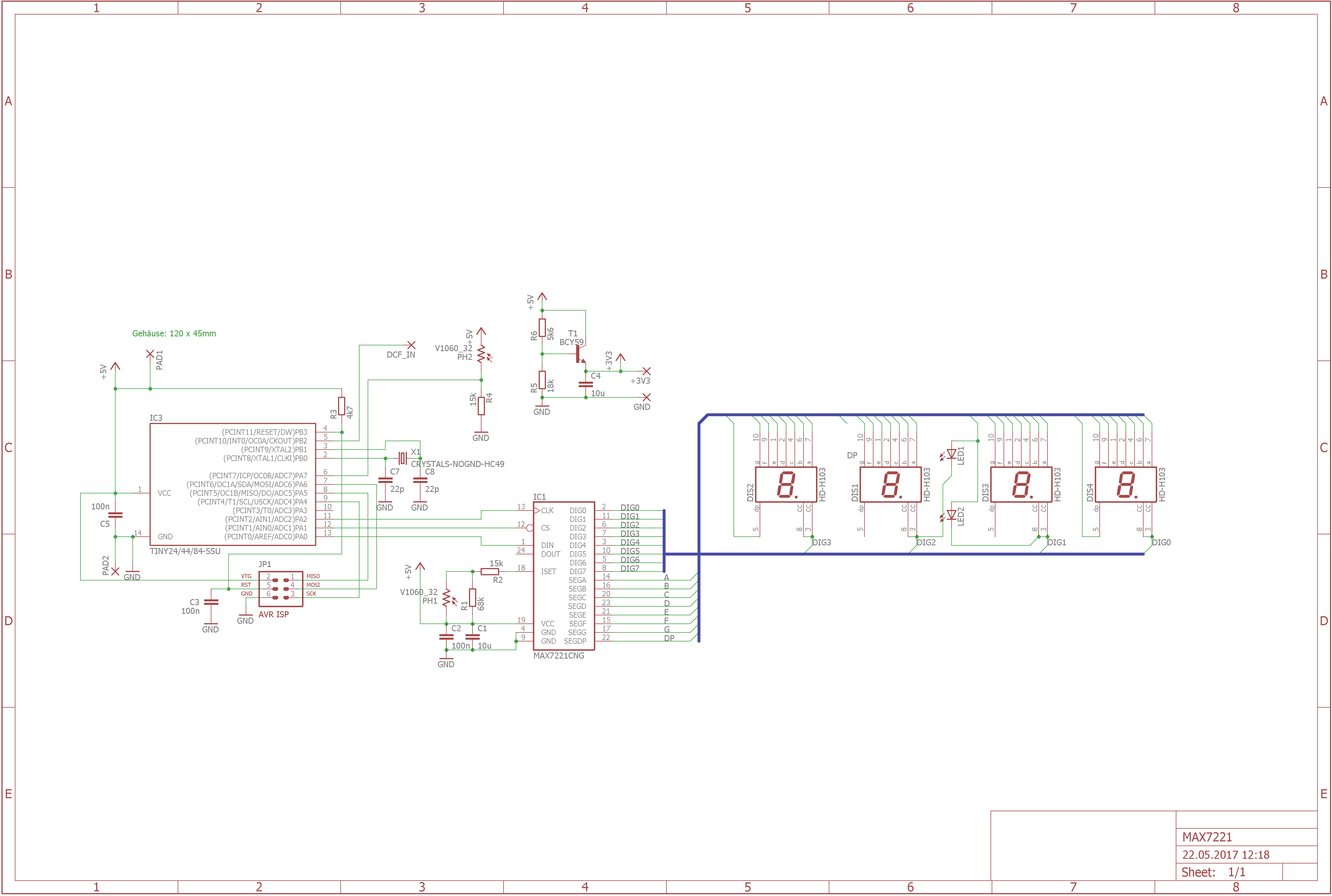
Task: Click the 'Sheet: 1/1' field
Action: (x=1213, y=872)
